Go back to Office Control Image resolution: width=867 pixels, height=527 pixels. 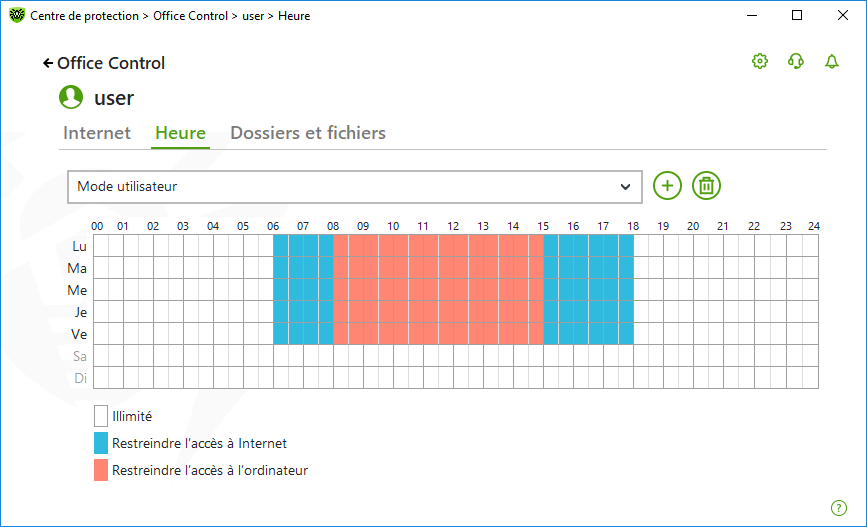(x=104, y=63)
